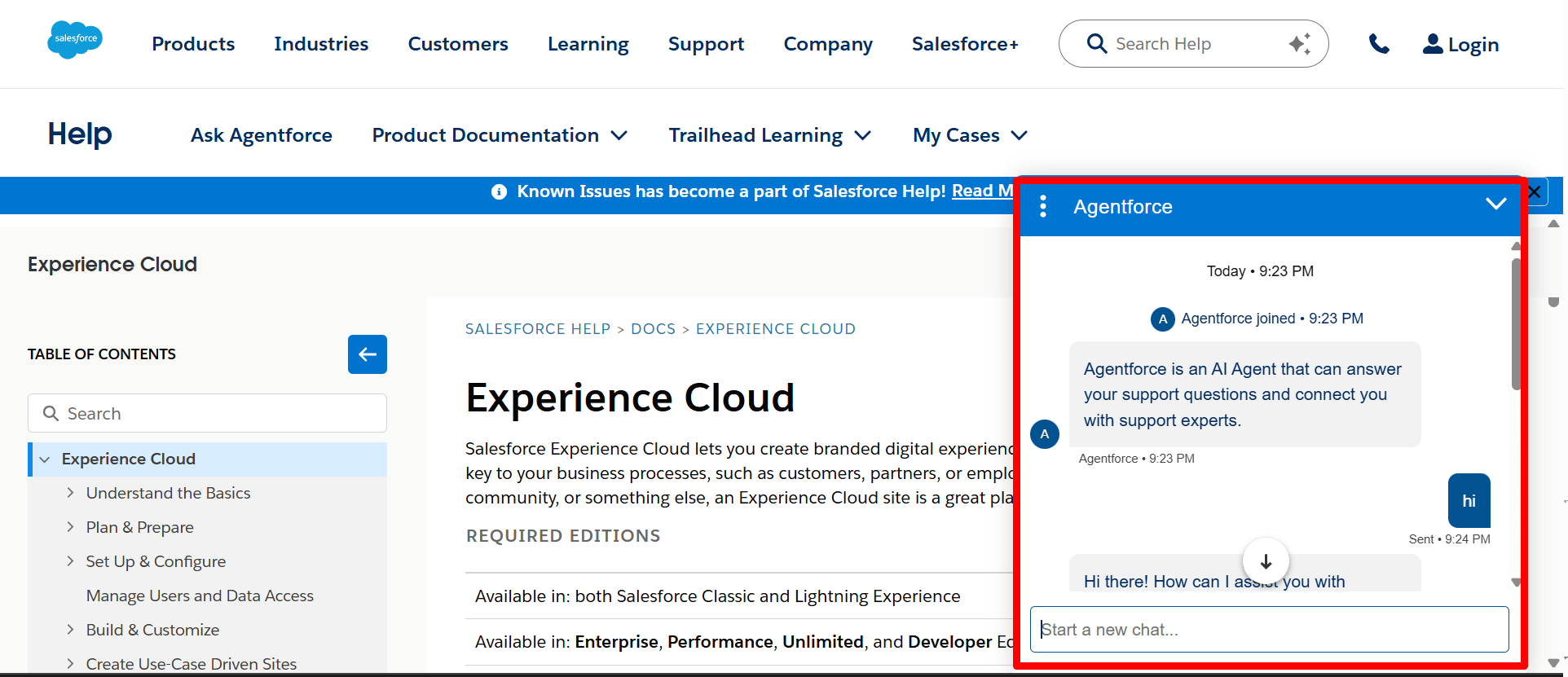Screen dimensions: 1568x677
Task: Click the user icon beside Login
Action: tap(1433, 44)
